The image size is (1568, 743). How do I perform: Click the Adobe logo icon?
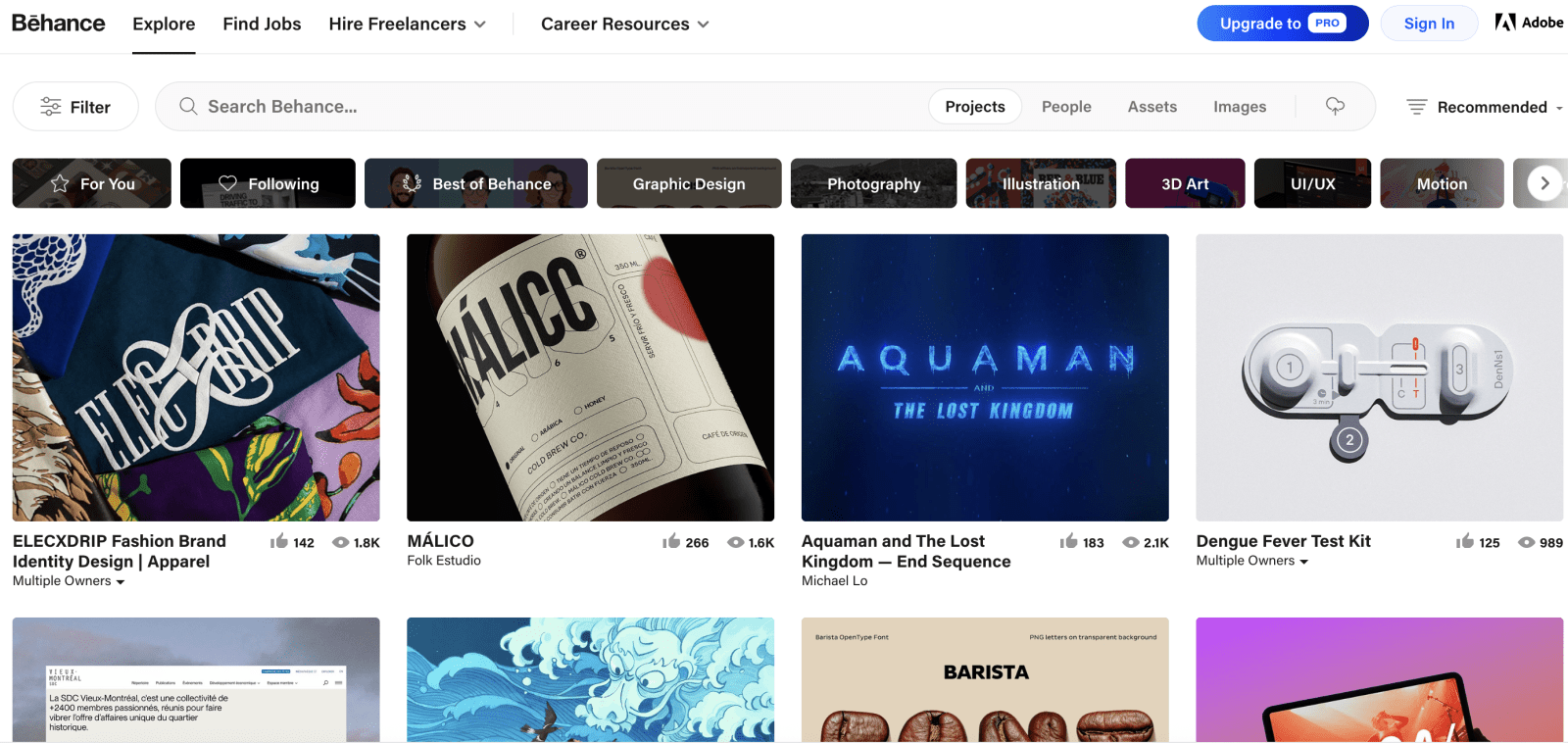tap(1504, 23)
